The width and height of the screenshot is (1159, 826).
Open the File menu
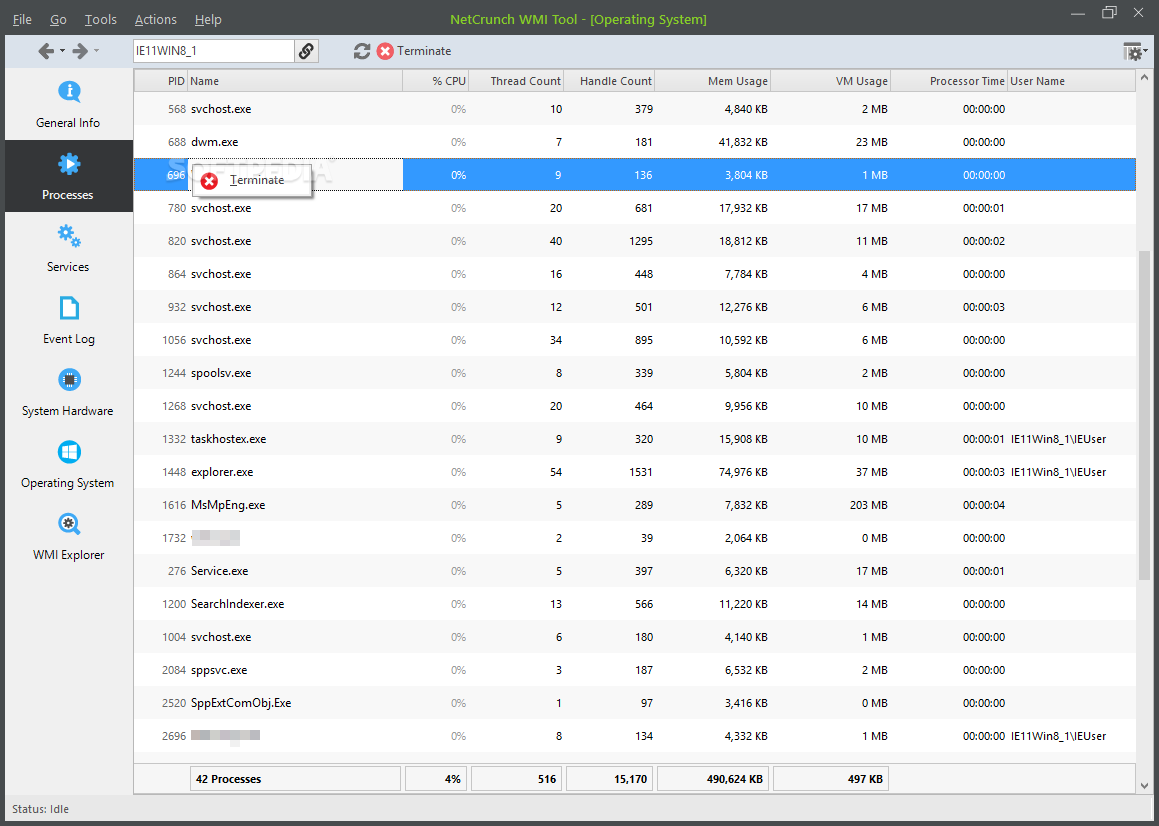coord(22,20)
